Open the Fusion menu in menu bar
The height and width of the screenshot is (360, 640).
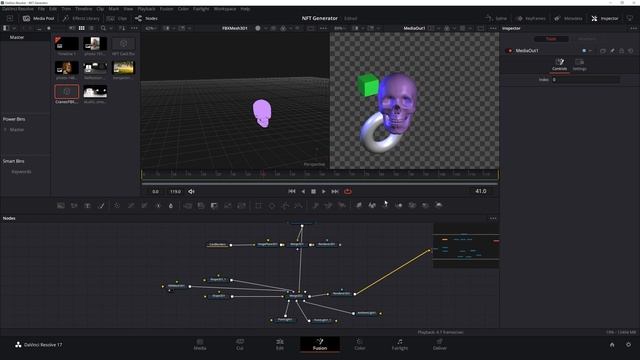(166, 9)
